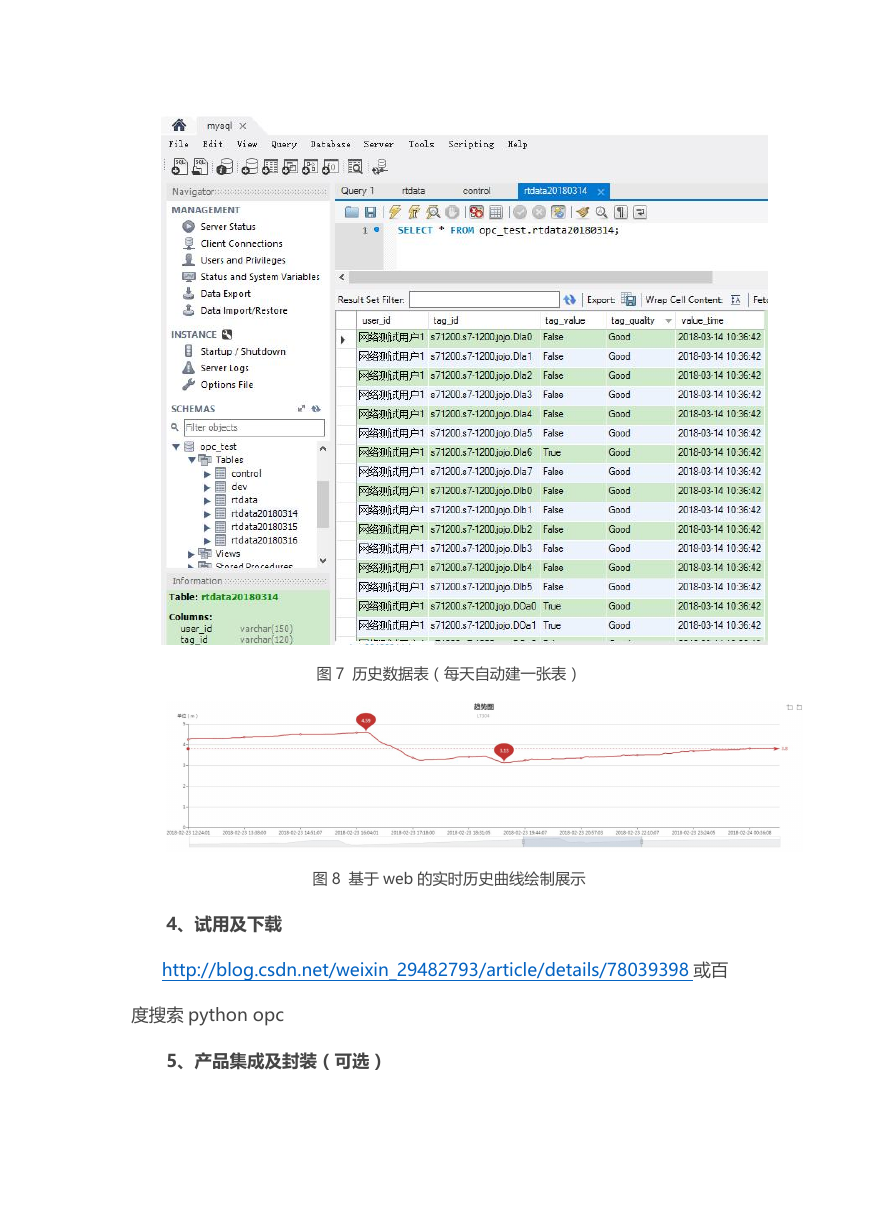Execute query lightning bolt icon
The image size is (869, 1228).
394,213
